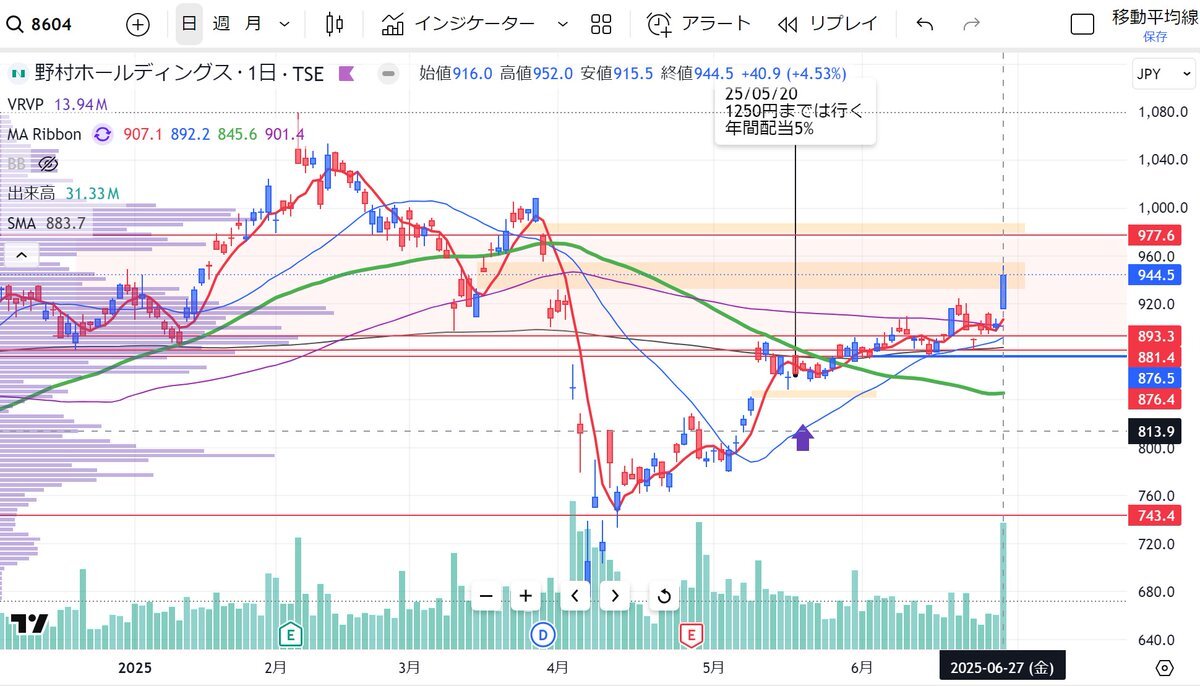The image size is (1200, 686).
Task: Zoom in with the plus button
Action: pos(525,596)
